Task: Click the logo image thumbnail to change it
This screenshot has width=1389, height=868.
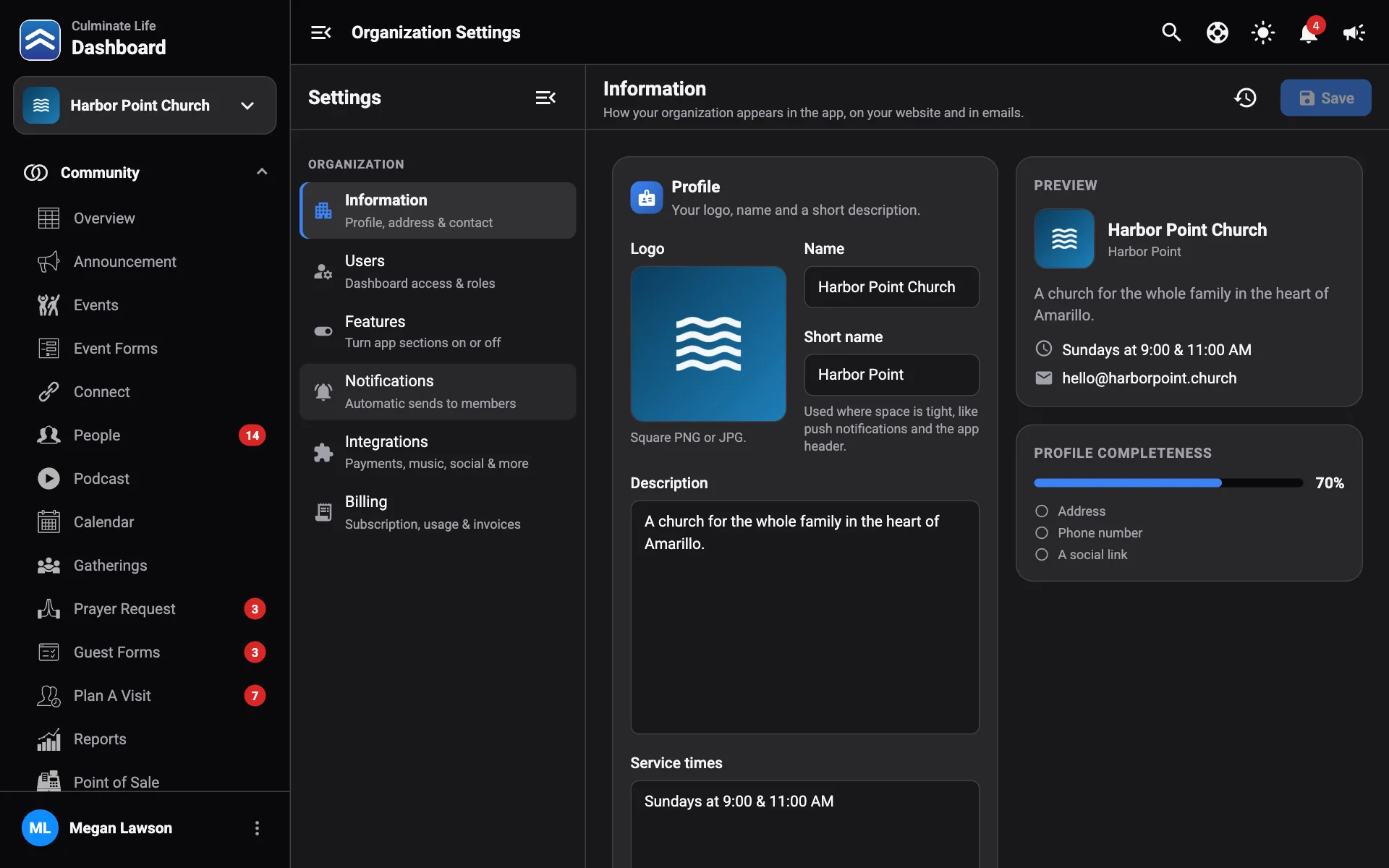Action: (708, 344)
